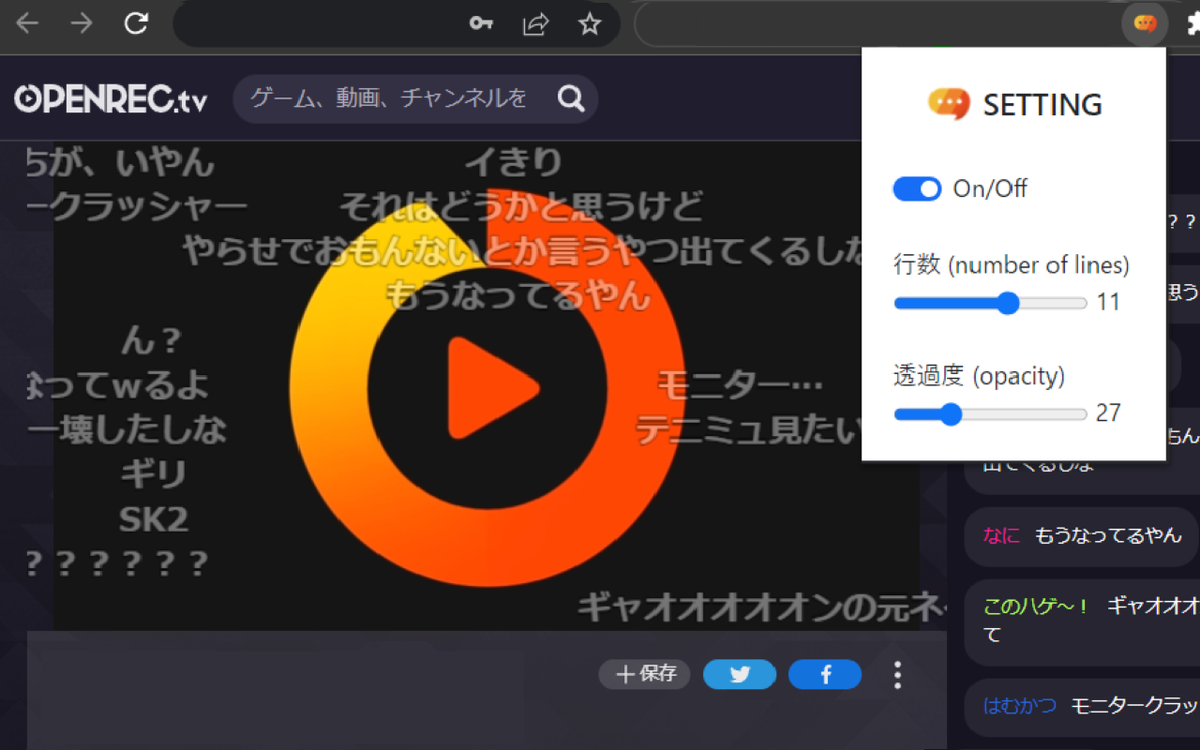
Task: Click the 行数 (number of lines) label
Action: tap(1011, 266)
